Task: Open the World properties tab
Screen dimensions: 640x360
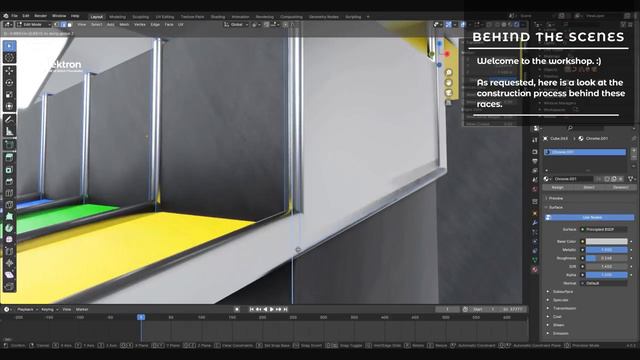Action: click(x=535, y=189)
